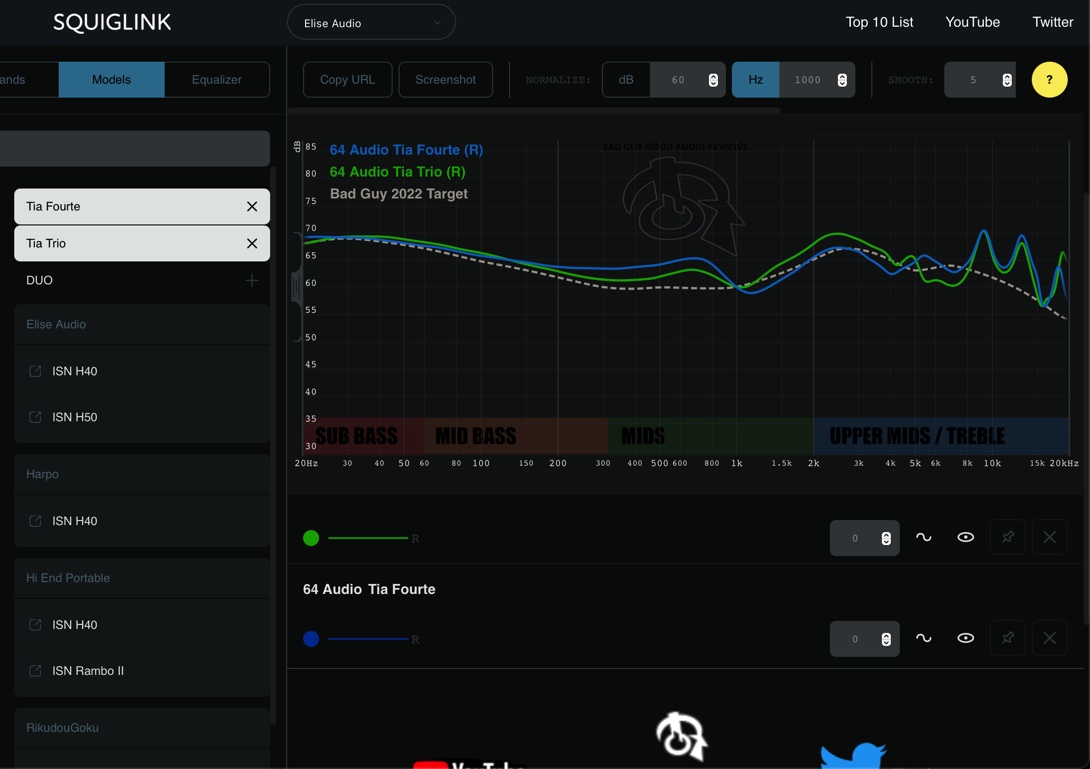This screenshot has width=1090, height=769.
Task: Enable dB normalization mode
Action: click(x=626, y=80)
